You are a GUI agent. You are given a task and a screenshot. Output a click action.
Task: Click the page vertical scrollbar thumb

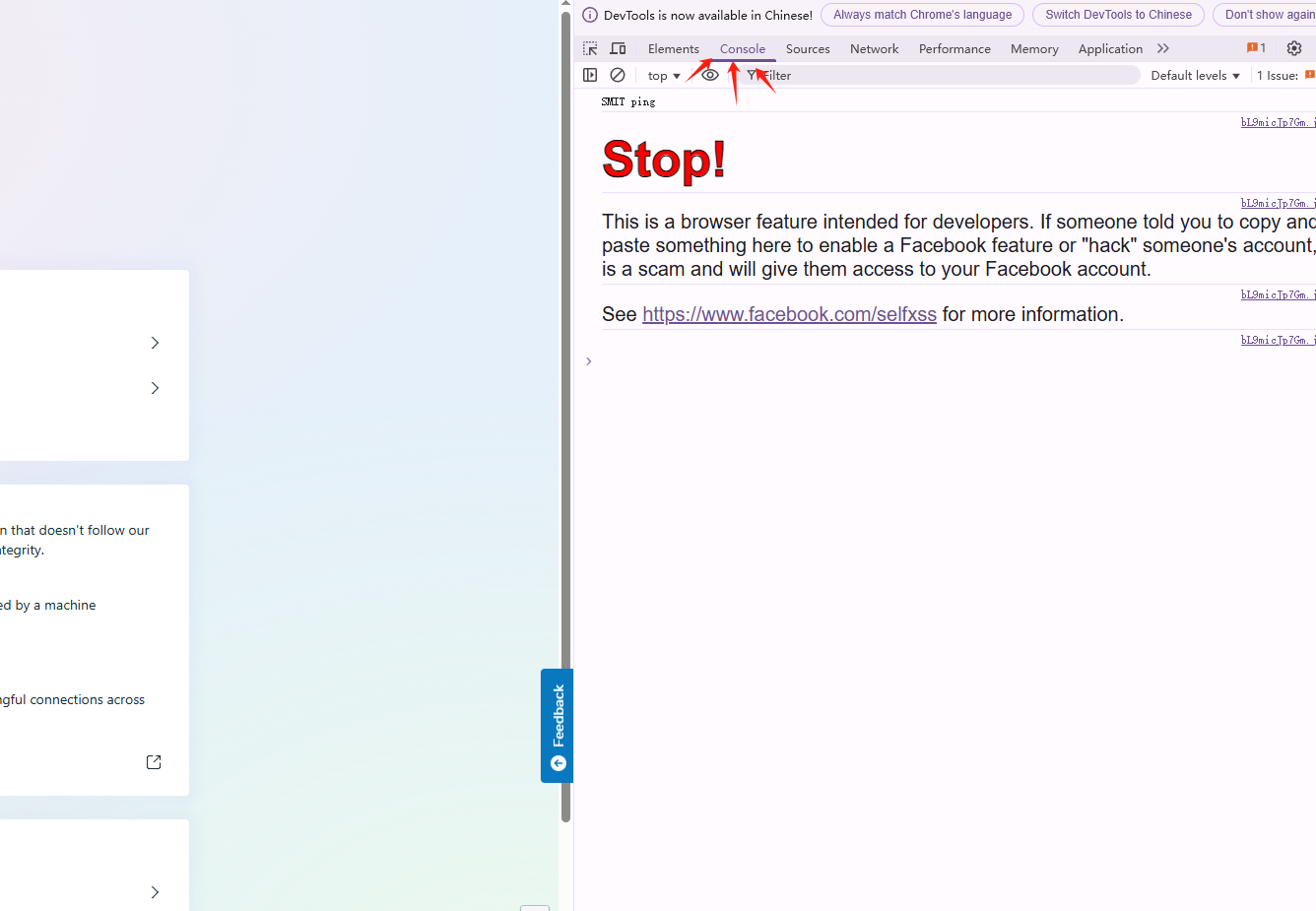(565, 417)
